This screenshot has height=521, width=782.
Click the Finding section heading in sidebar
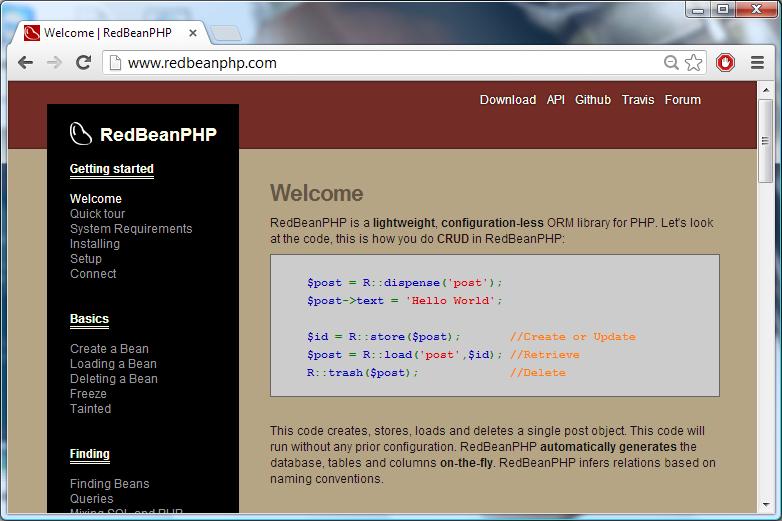click(89, 454)
